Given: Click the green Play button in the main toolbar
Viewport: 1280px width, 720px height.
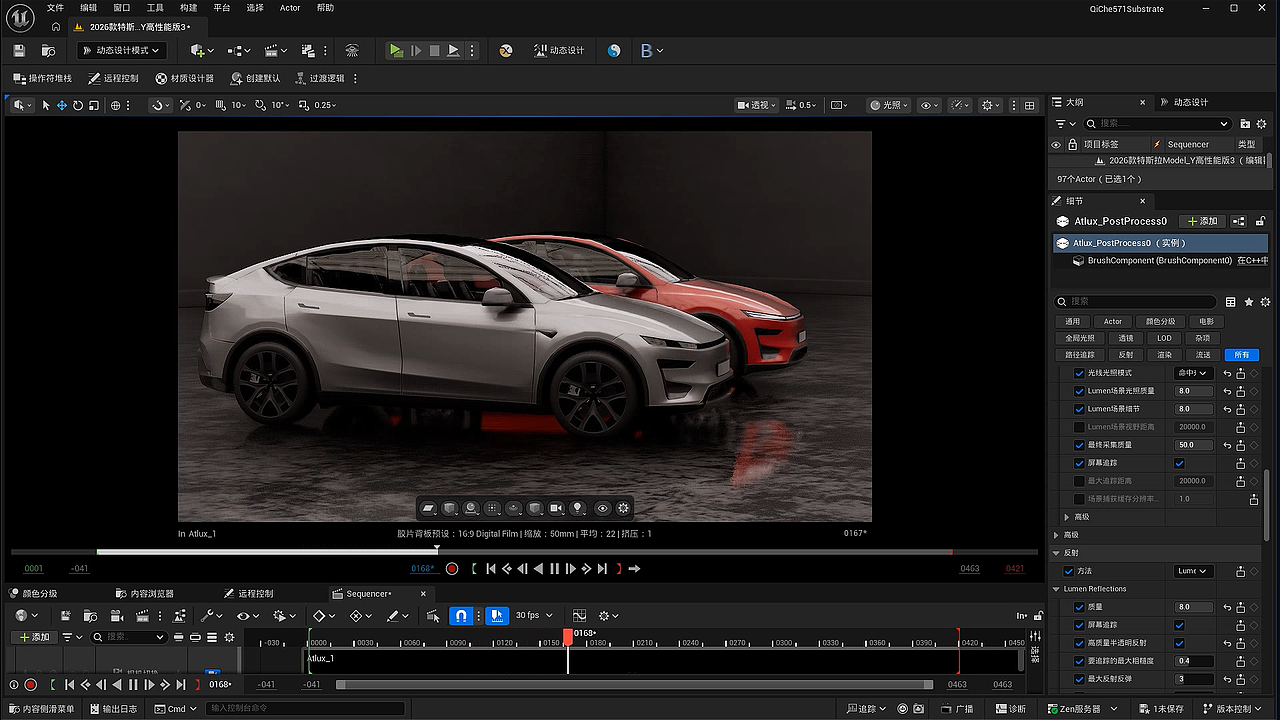Looking at the screenshot, I should tap(396, 50).
